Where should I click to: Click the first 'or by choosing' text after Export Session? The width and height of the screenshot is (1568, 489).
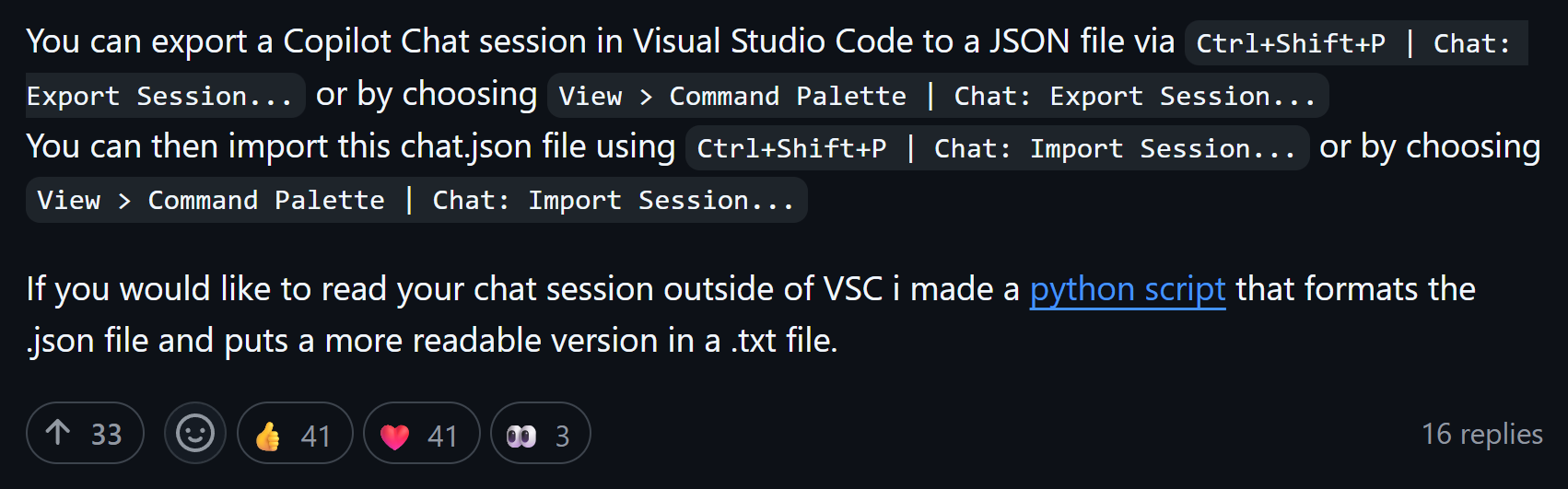[427, 95]
